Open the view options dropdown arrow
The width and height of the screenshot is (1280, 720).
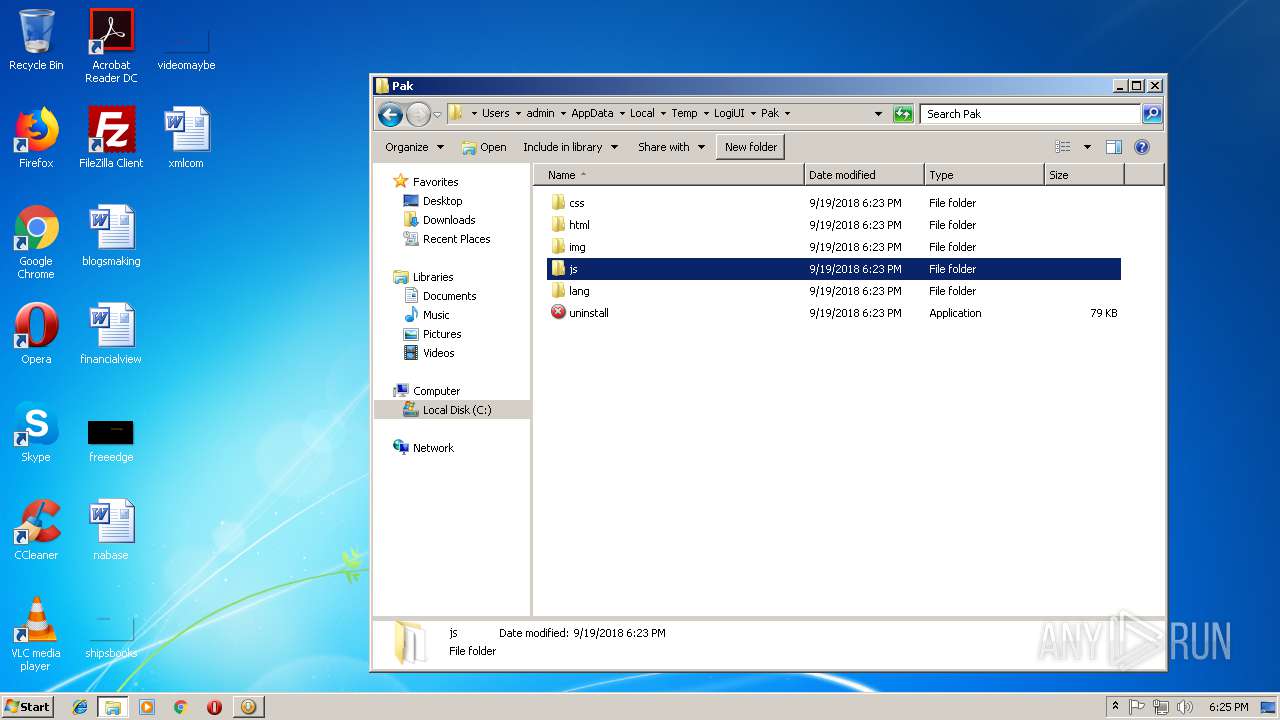click(x=1087, y=147)
